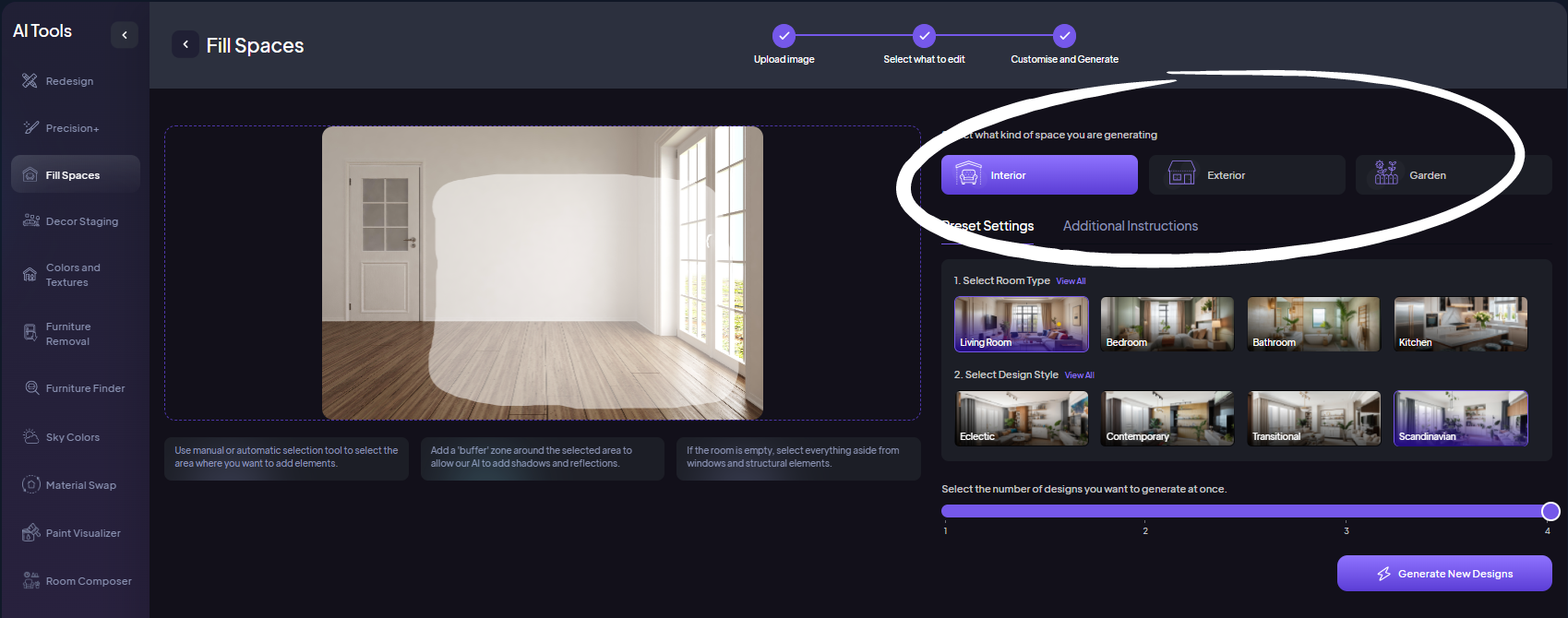Switch space type to Exterior
Screen dimensions: 1568x618
coord(1246,175)
